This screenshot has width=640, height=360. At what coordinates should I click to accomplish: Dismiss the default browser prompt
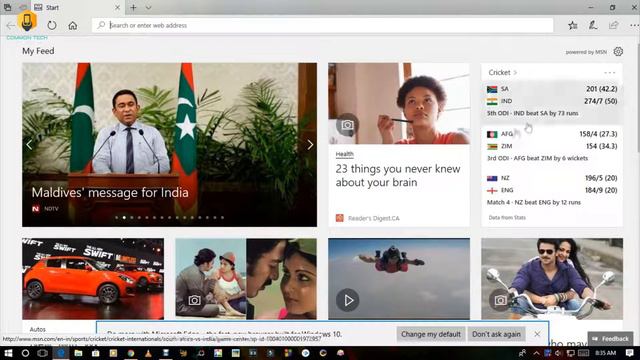(537, 334)
